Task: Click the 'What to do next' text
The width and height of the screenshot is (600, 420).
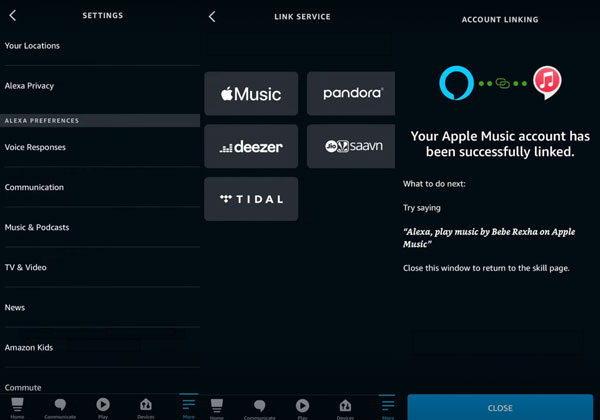Action: click(434, 184)
